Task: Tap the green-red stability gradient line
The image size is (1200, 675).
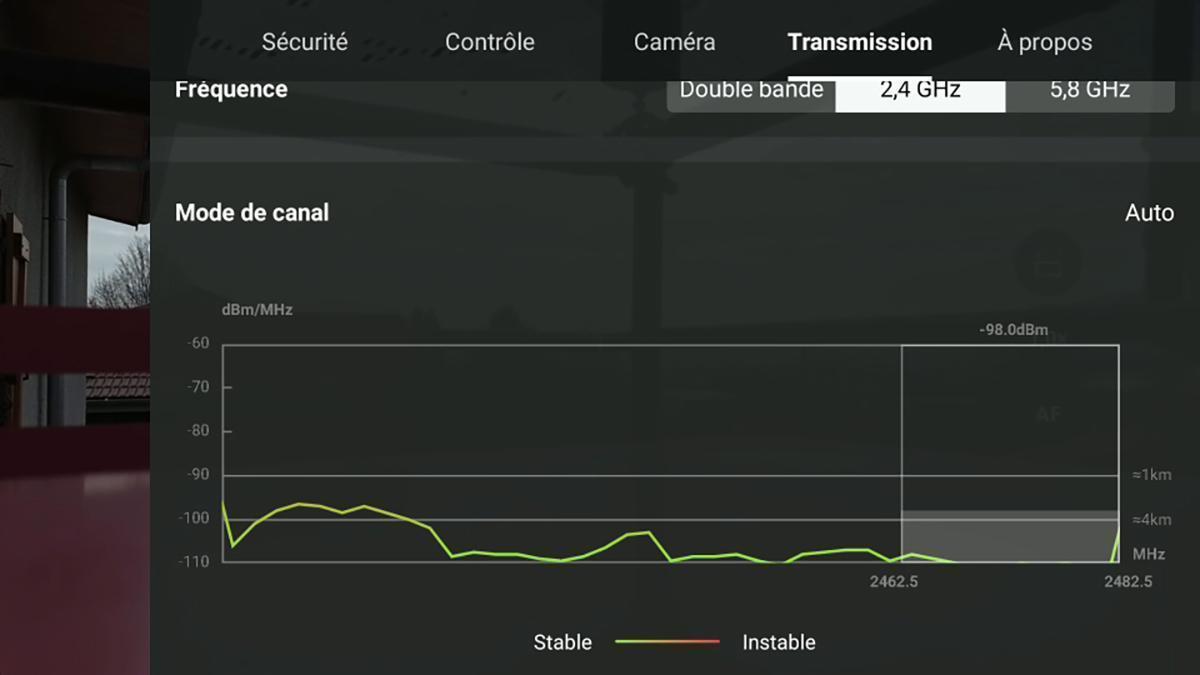Action: point(667,641)
